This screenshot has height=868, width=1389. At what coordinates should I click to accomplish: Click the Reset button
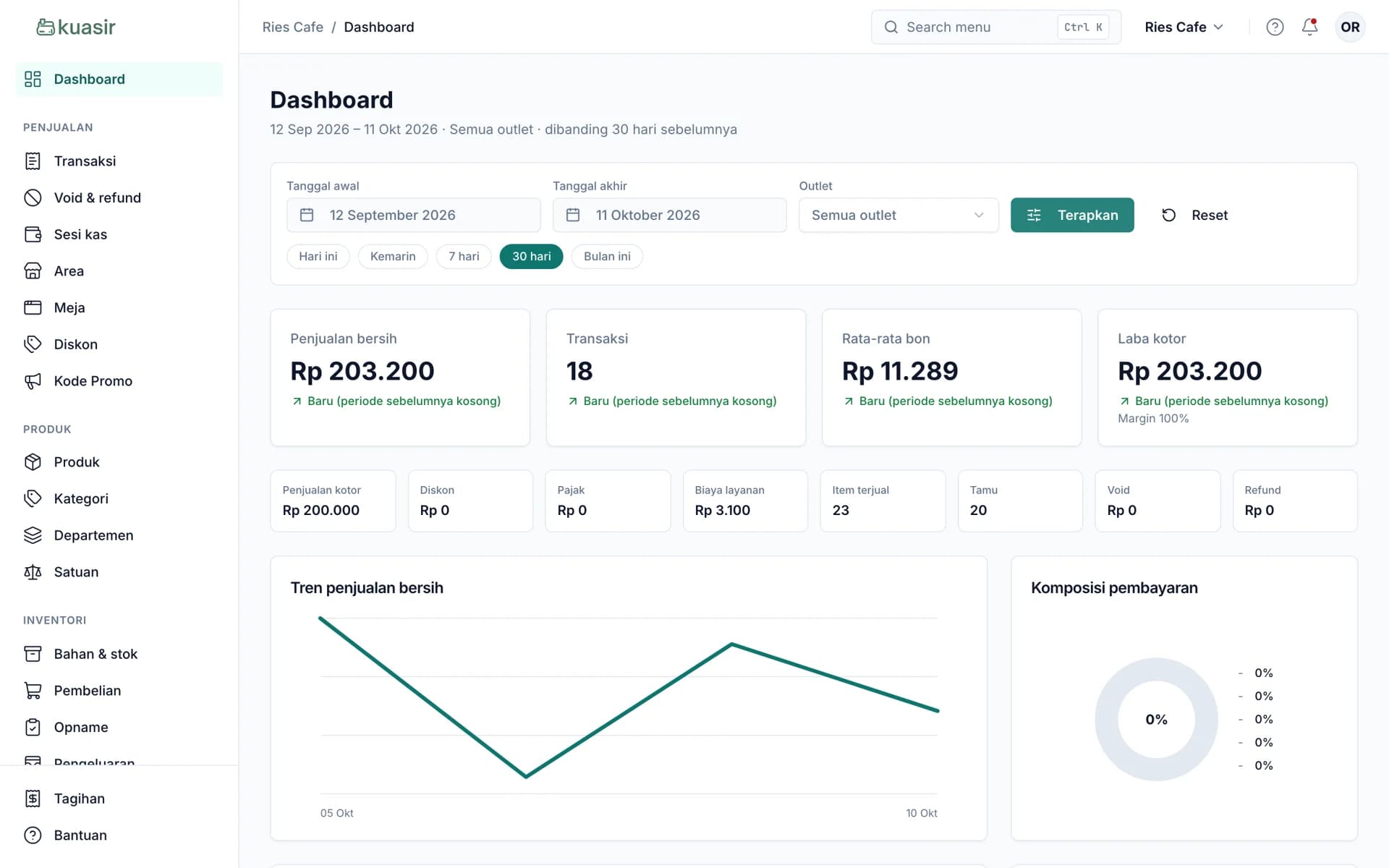click(1194, 215)
